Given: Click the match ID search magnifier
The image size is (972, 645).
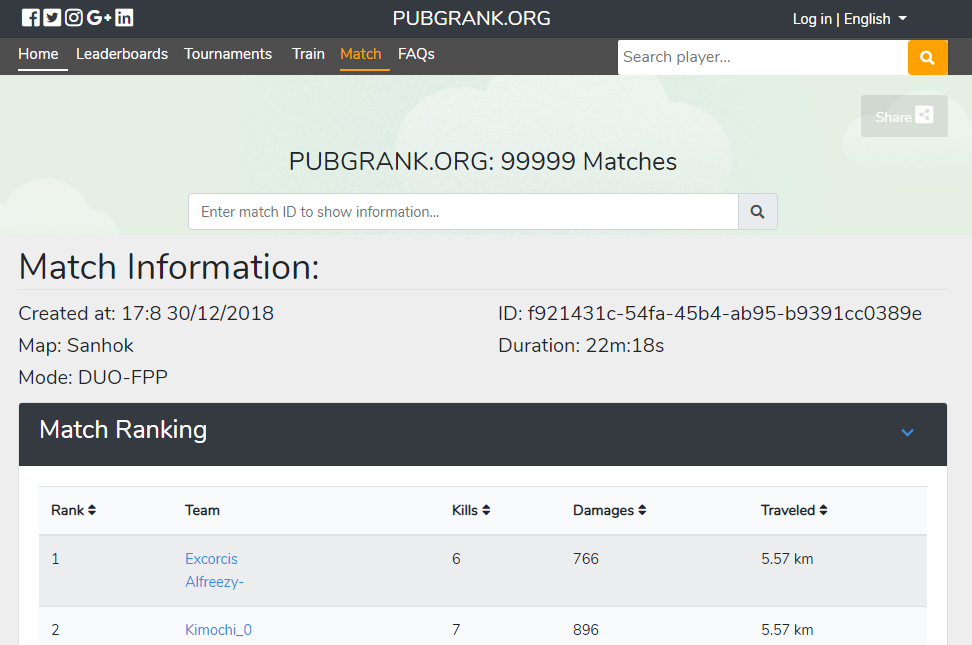Looking at the screenshot, I should pyautogui.click(x=756, y=211).
